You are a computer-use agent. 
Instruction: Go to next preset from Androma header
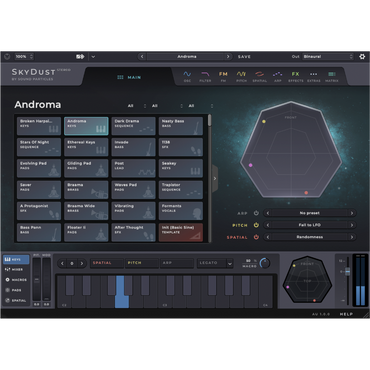tap(228, 57)
